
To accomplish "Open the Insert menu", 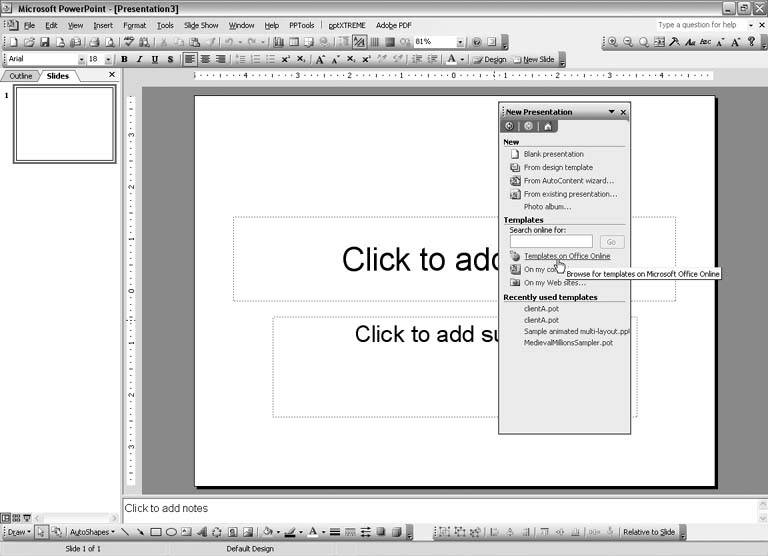I will click(x=103, y=25).
